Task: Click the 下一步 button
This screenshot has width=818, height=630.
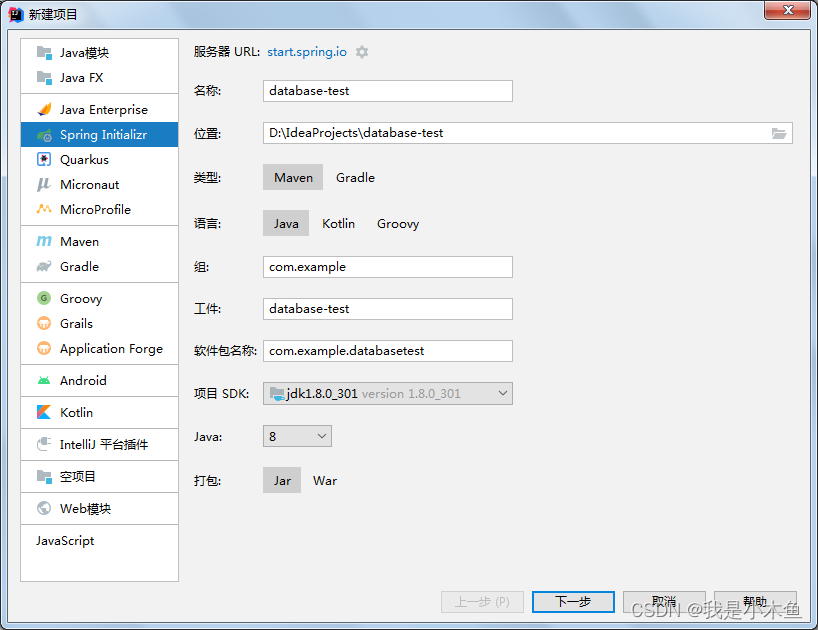Action: 573,602
